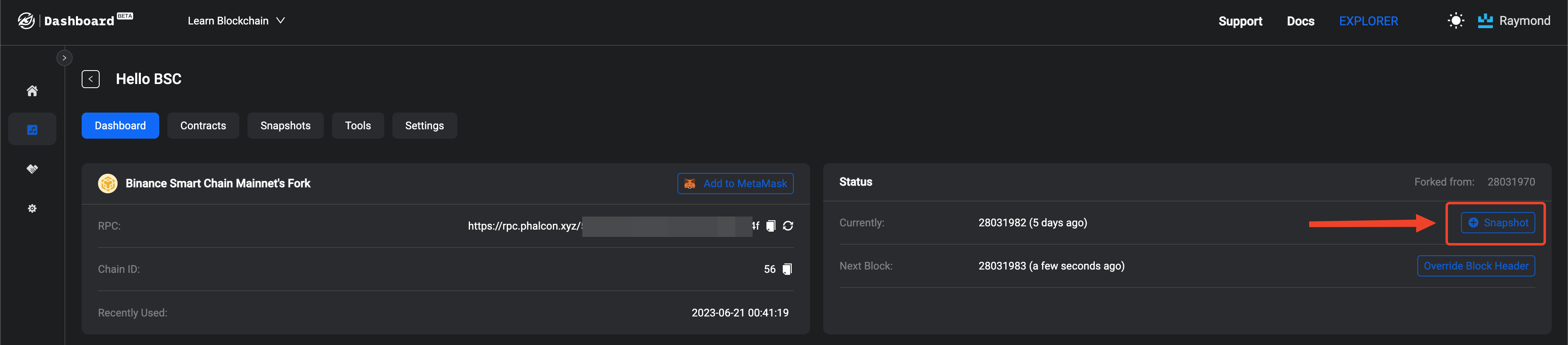Open the Tools tab
Viewport: 1568px width, 345px height.
pos(357,126)
